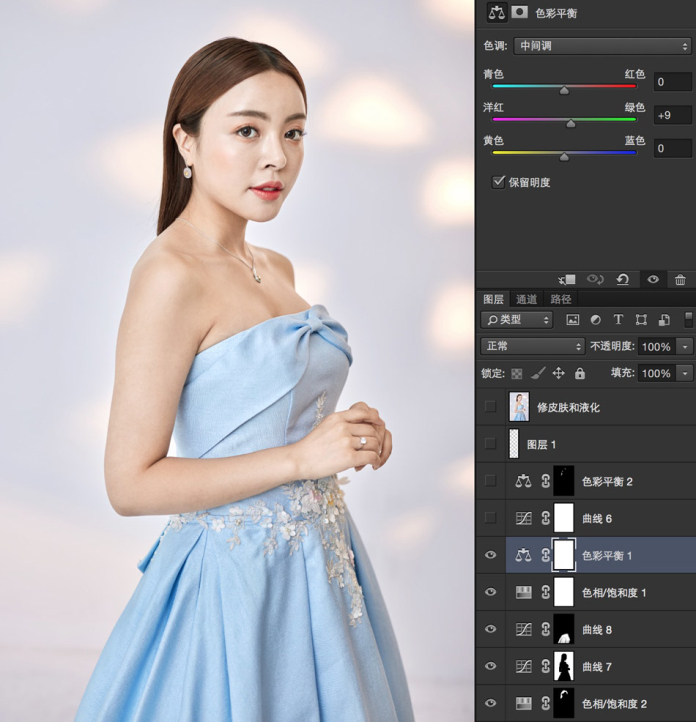Hide the 色相/饱和度 2 layer

tap(491, 703)
